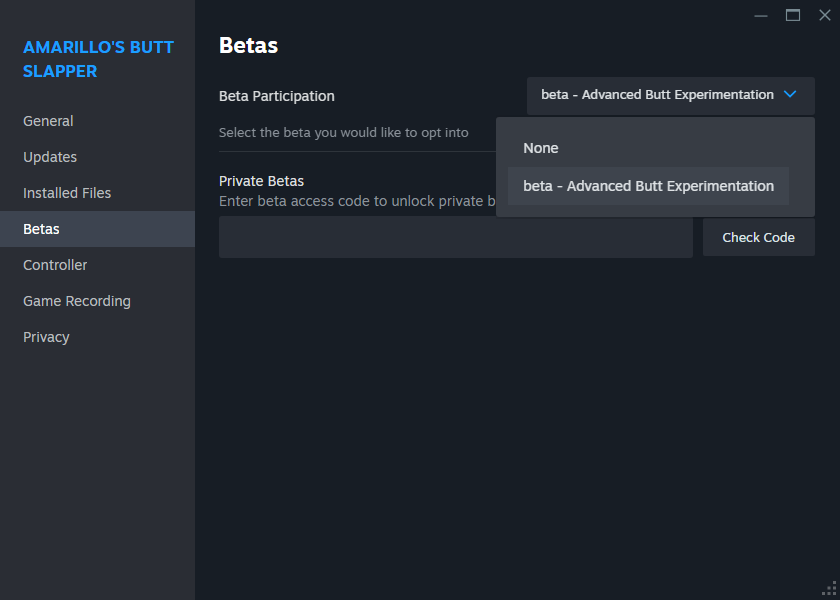This screenshot has height=600, width=840.
Task: Open the beta participation dropdown
Action: click(x=669, y=94)
